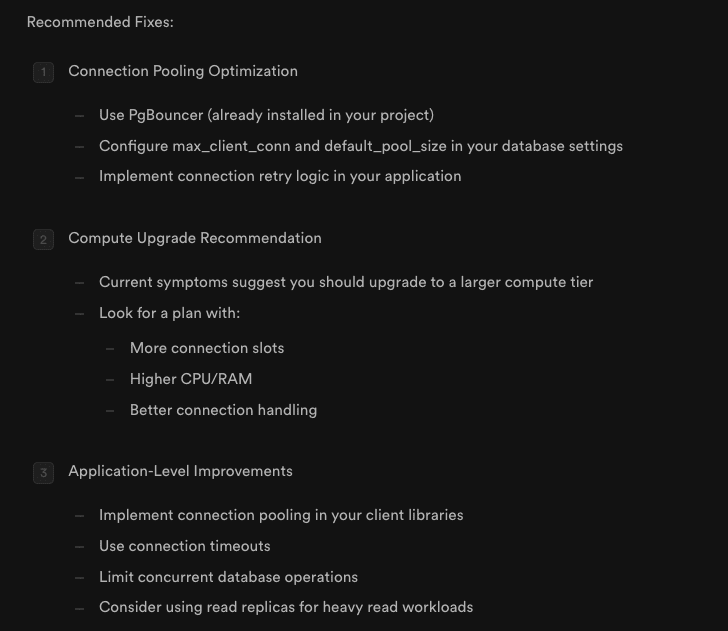The image size is (728, 631).
Task: Click Limit concurrent database operations line
Action: (x=228, y=577)
